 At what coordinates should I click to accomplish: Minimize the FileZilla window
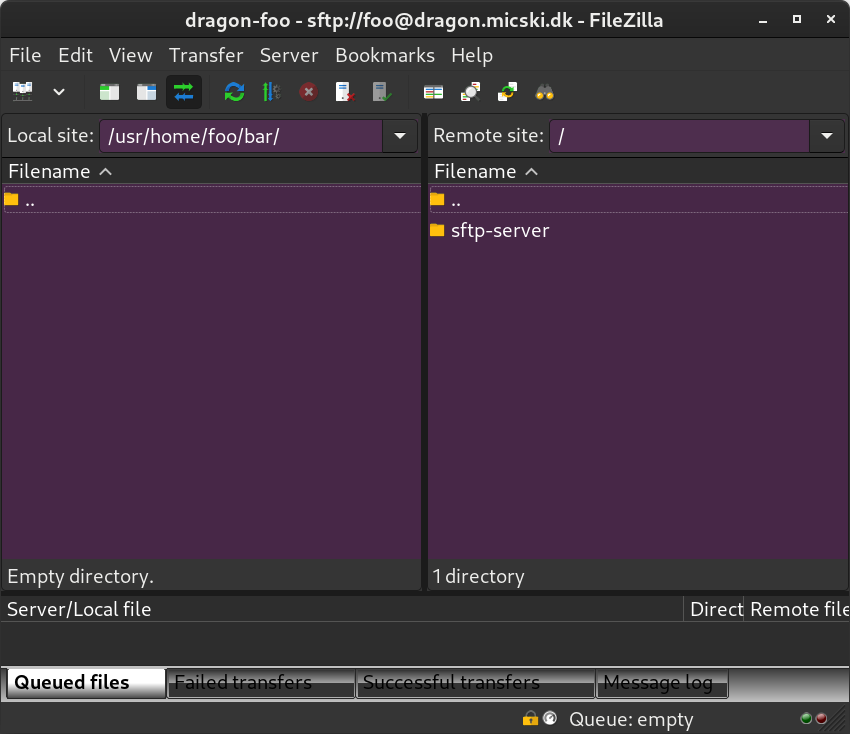pyautogui.click(x=763, y=21)
